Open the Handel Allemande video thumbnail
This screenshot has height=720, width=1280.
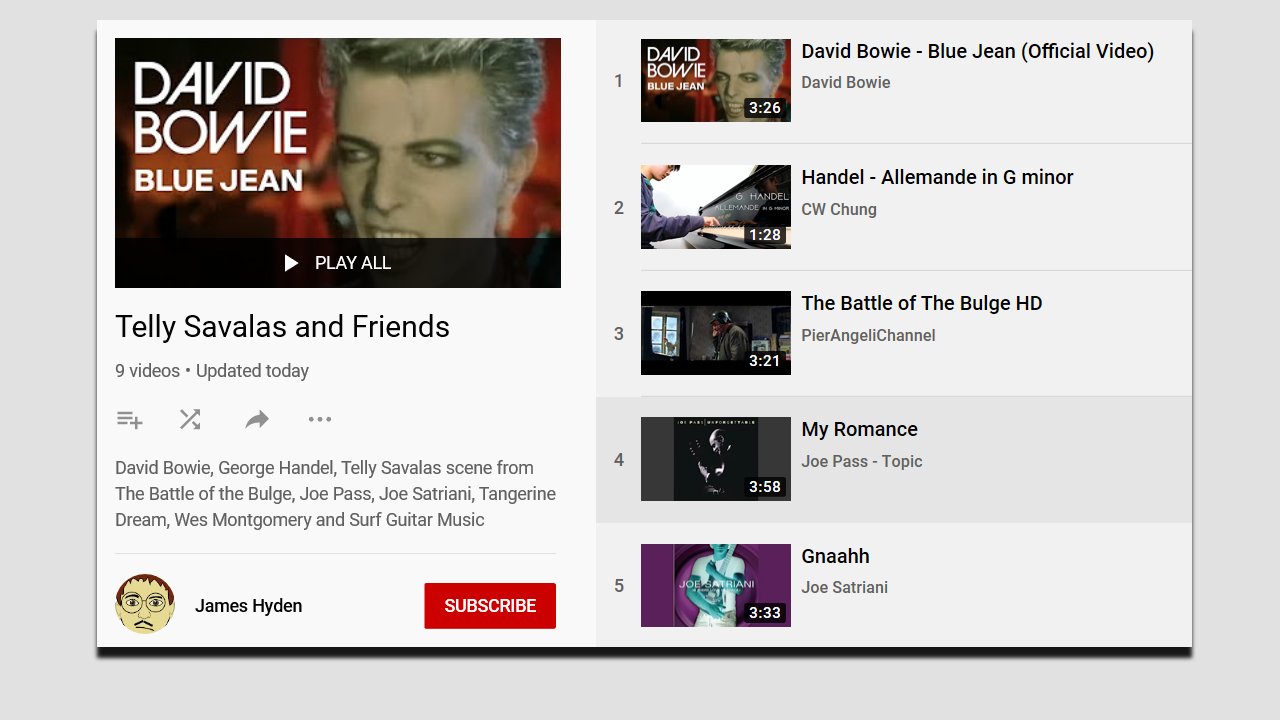[x=716, y=207]
